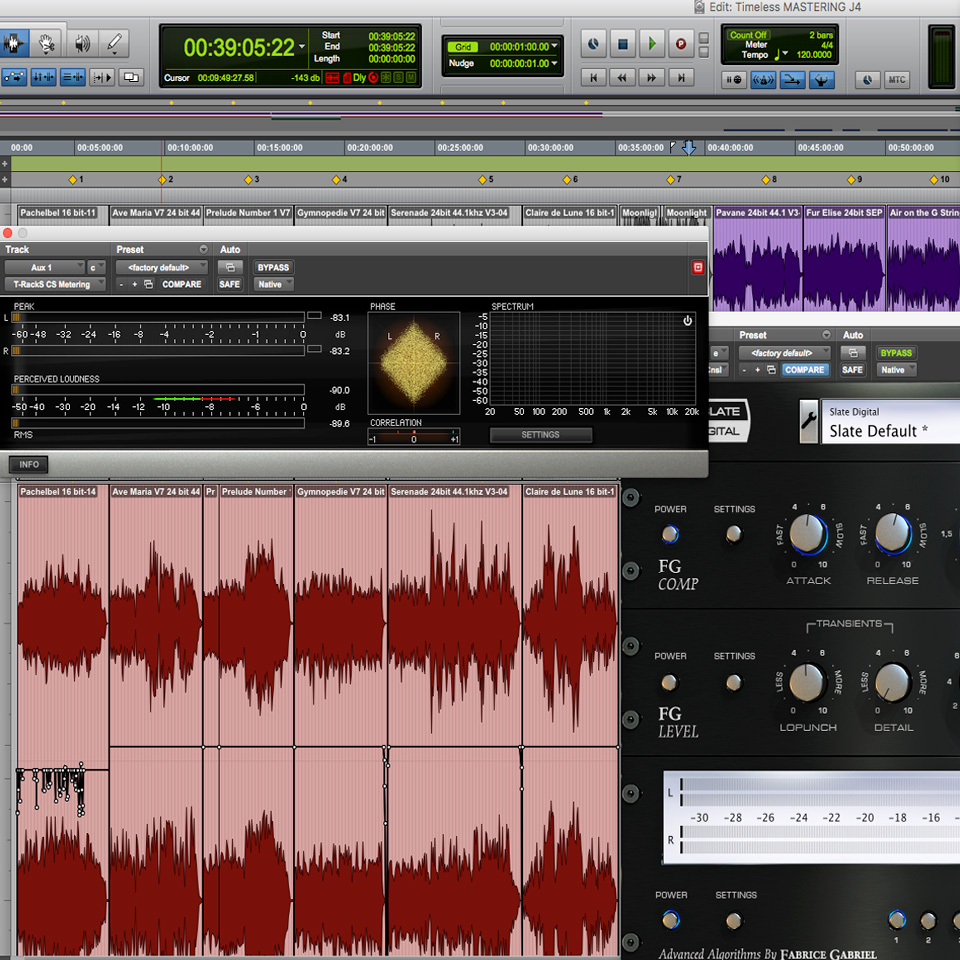Click the red record-enable status indicator
Screen dimensions: 960x960
click(x=373, y=78)
